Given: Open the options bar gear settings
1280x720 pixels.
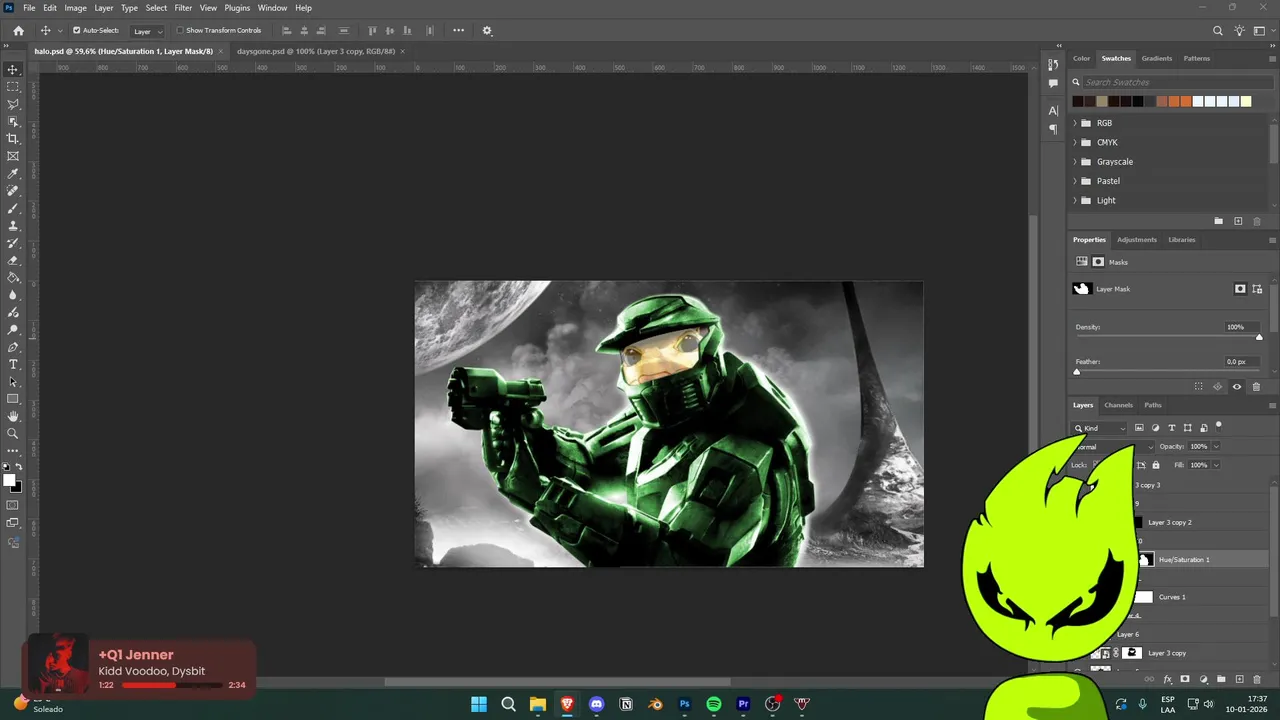Looking at the screenshot, I should [x=487, y=31].
